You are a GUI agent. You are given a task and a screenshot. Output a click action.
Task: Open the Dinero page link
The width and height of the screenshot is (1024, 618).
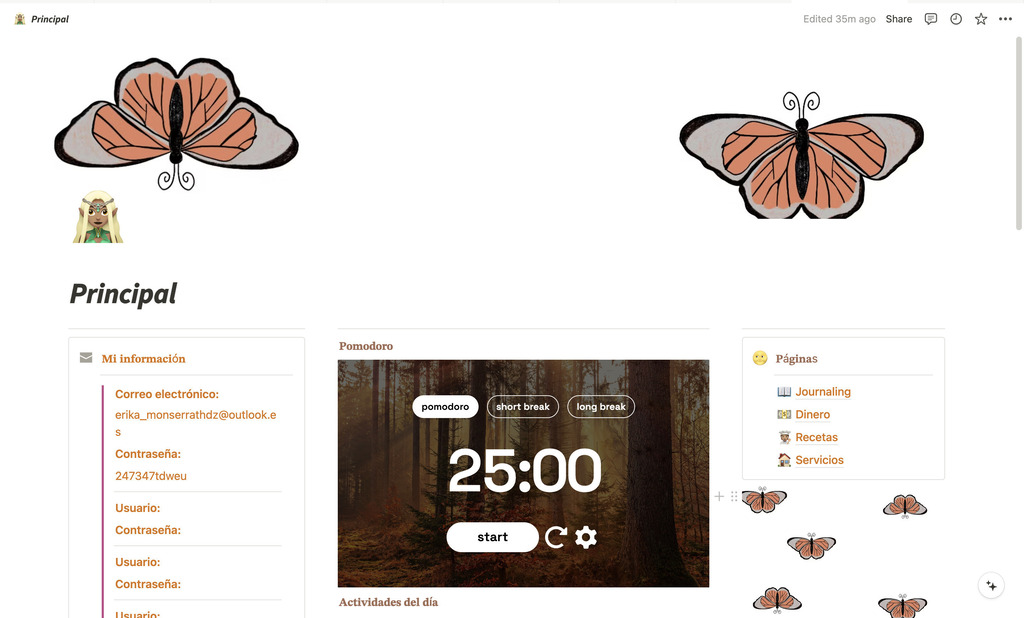tap(812, 414)
